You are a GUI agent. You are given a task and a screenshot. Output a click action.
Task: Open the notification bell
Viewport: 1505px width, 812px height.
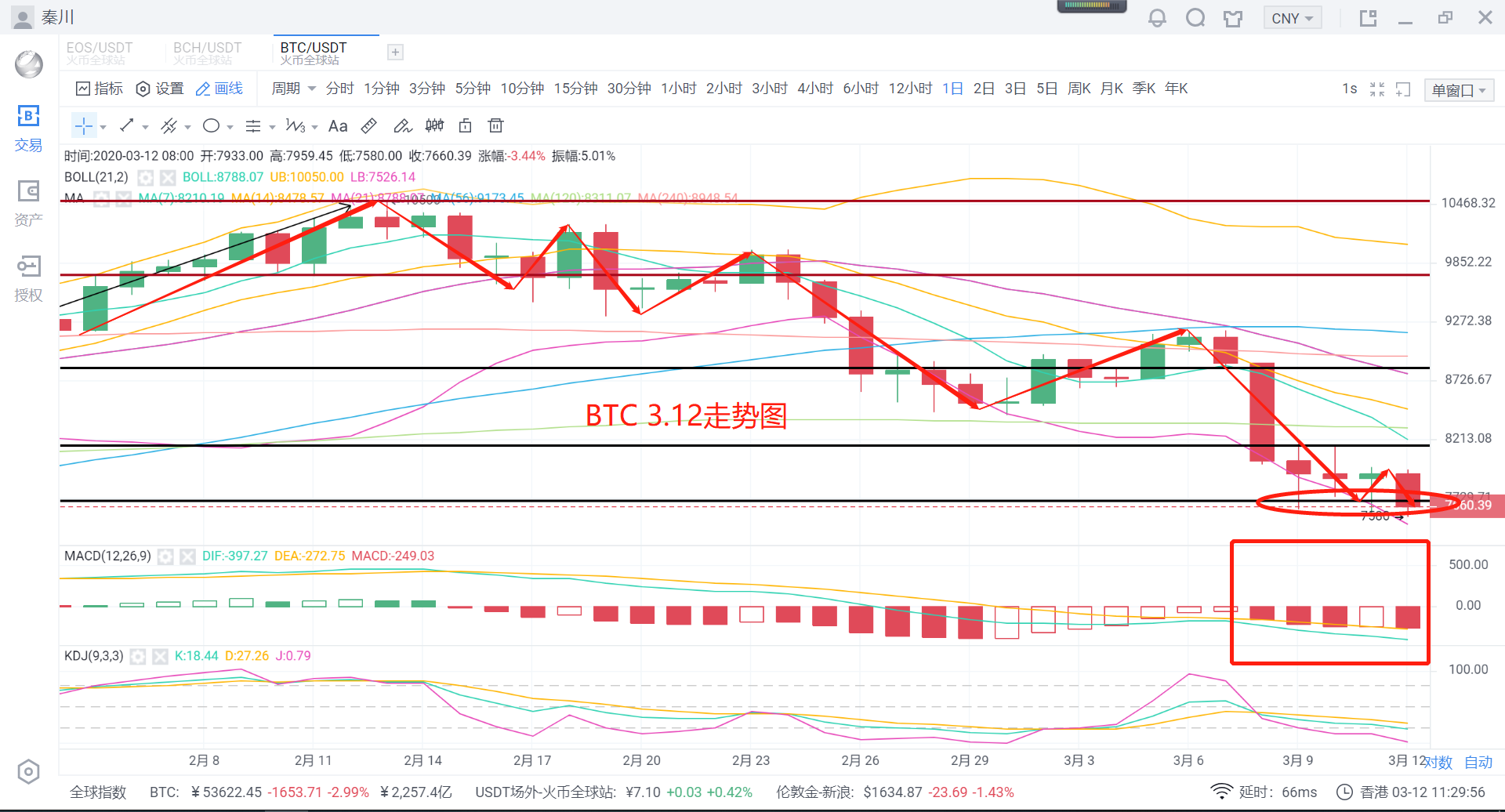pyautogui.click(x=1157, y=18)
